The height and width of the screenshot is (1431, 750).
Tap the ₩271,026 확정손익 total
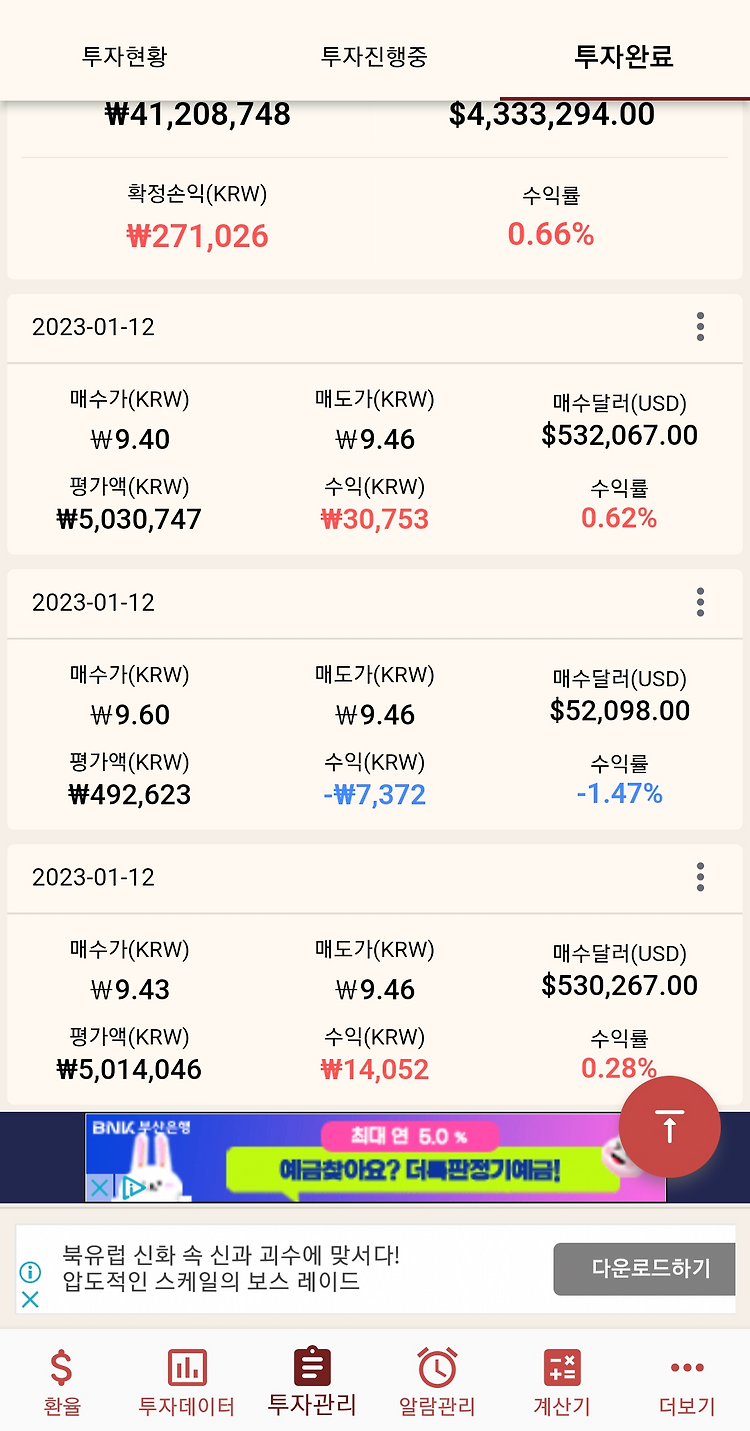197,236
